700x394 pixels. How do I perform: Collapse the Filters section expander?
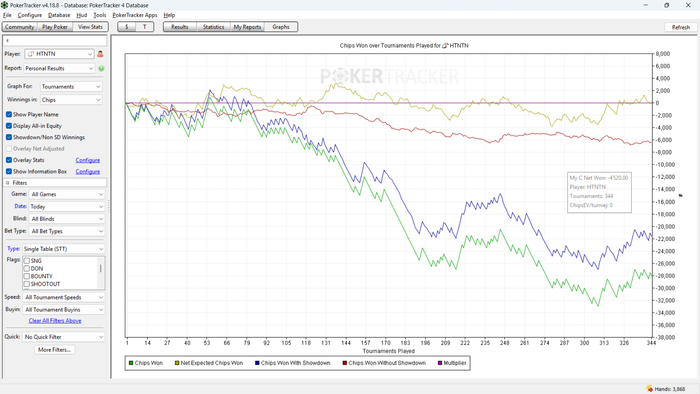[x=8, y=183]
